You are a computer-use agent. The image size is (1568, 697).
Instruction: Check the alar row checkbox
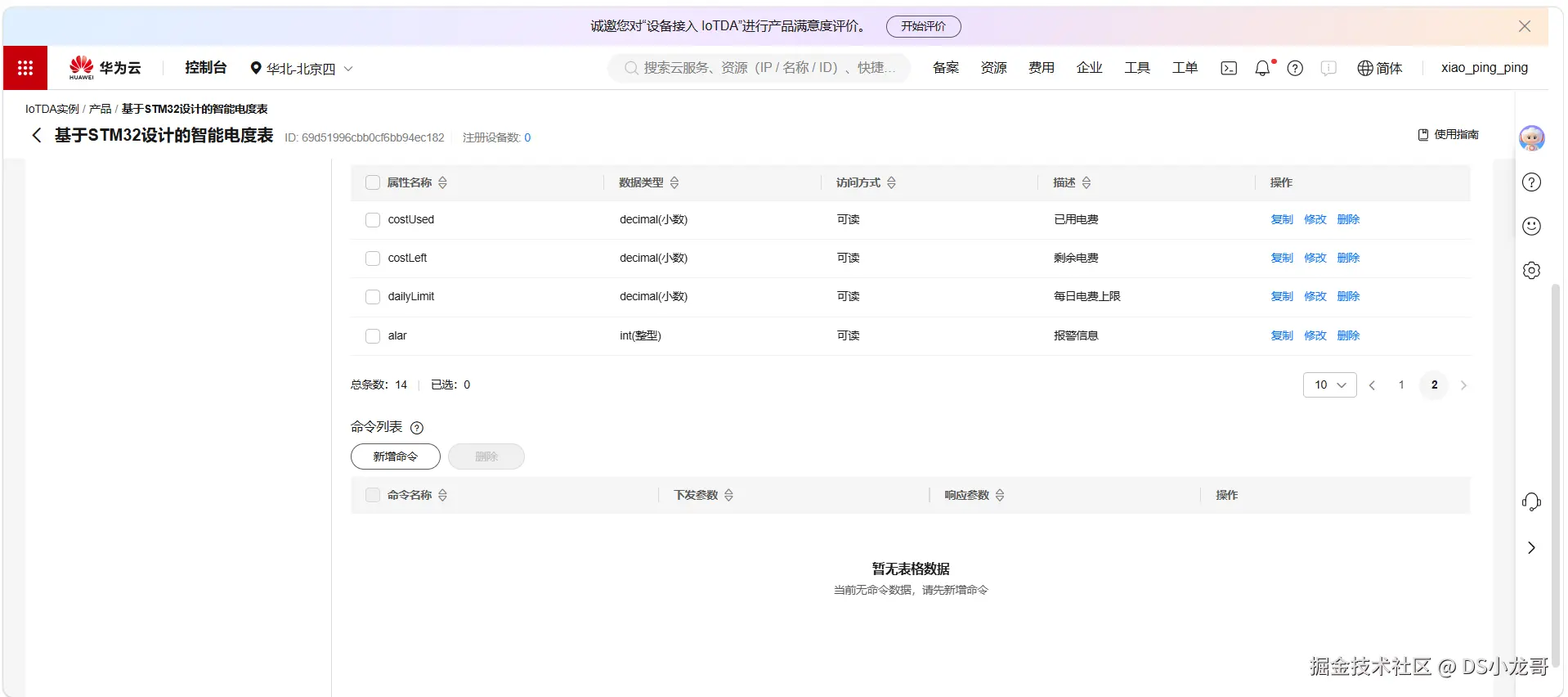click(373, 335)
